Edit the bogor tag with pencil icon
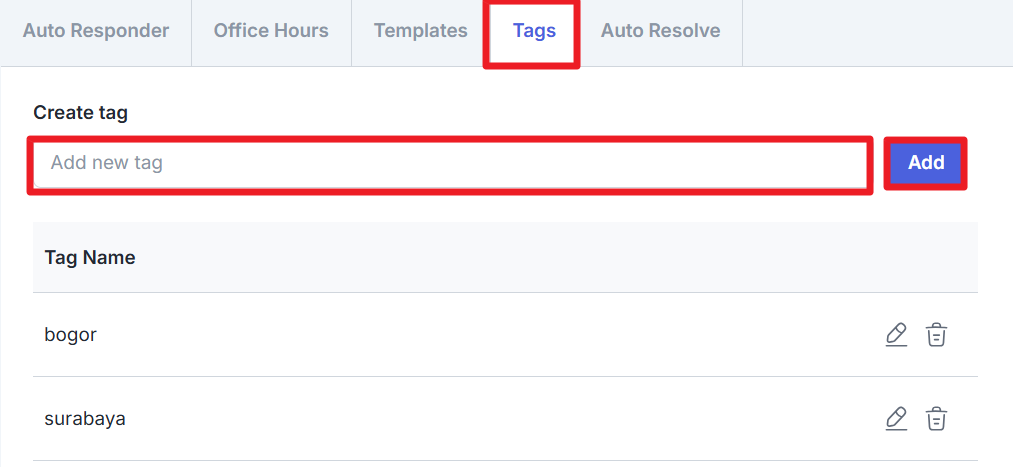 pos(896,335)
